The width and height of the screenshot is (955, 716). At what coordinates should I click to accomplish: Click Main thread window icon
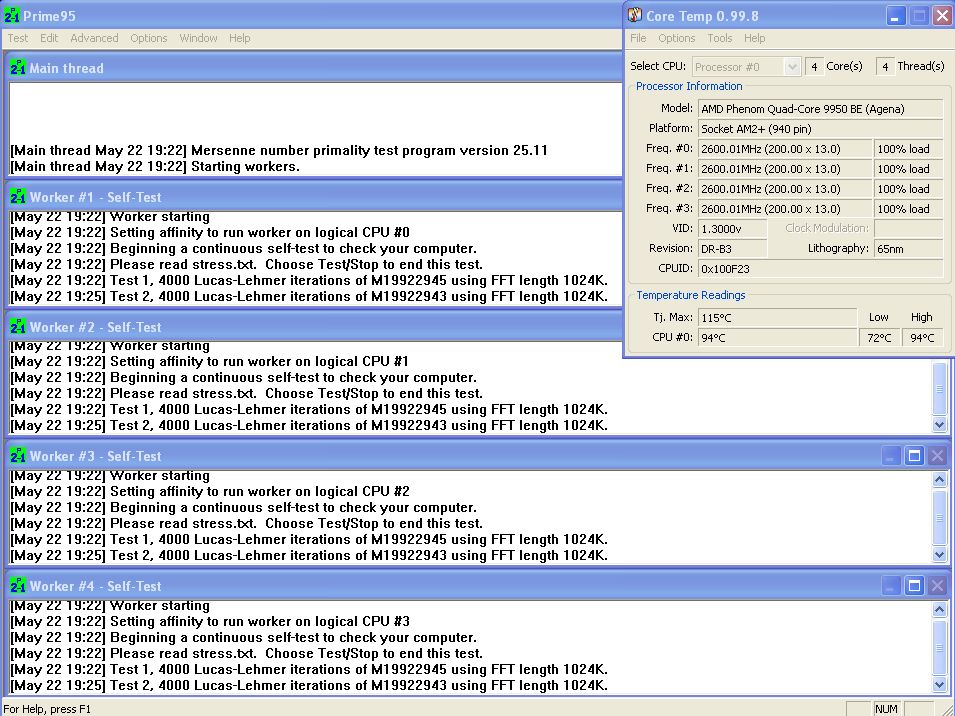[x=18, y=68]
